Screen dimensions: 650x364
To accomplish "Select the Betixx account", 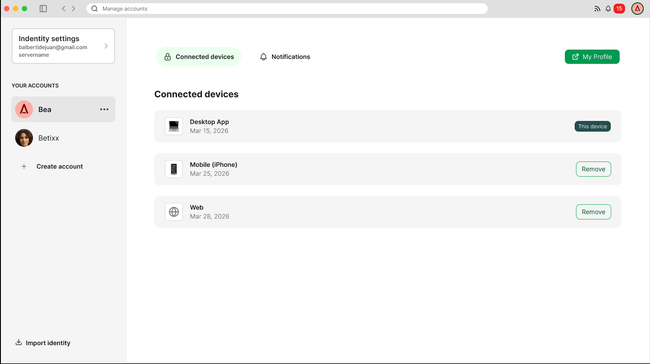I will click(63, 138).
